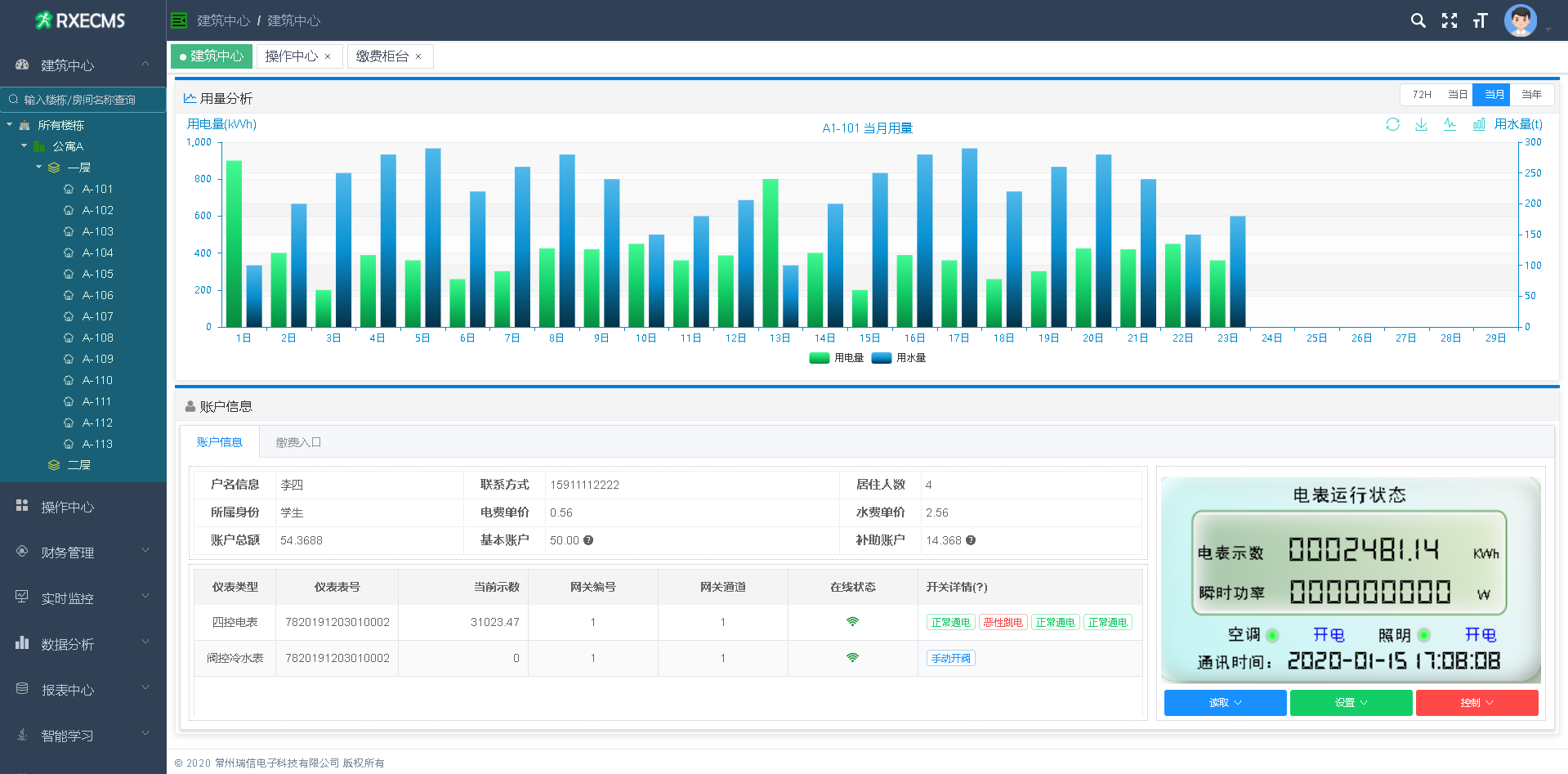The height and width of the screenshot is (774, 1568).
Task: Click the building/room name search field
Action: [x=83, y=100]
